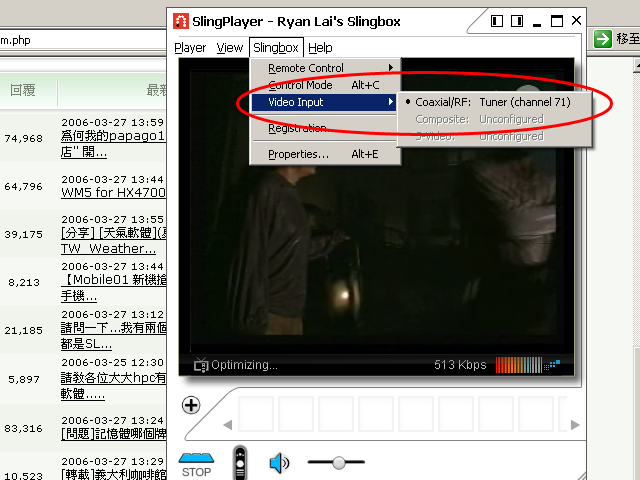Click the 回覆 column header
The image size is (640, 480).
coord(23,90)
